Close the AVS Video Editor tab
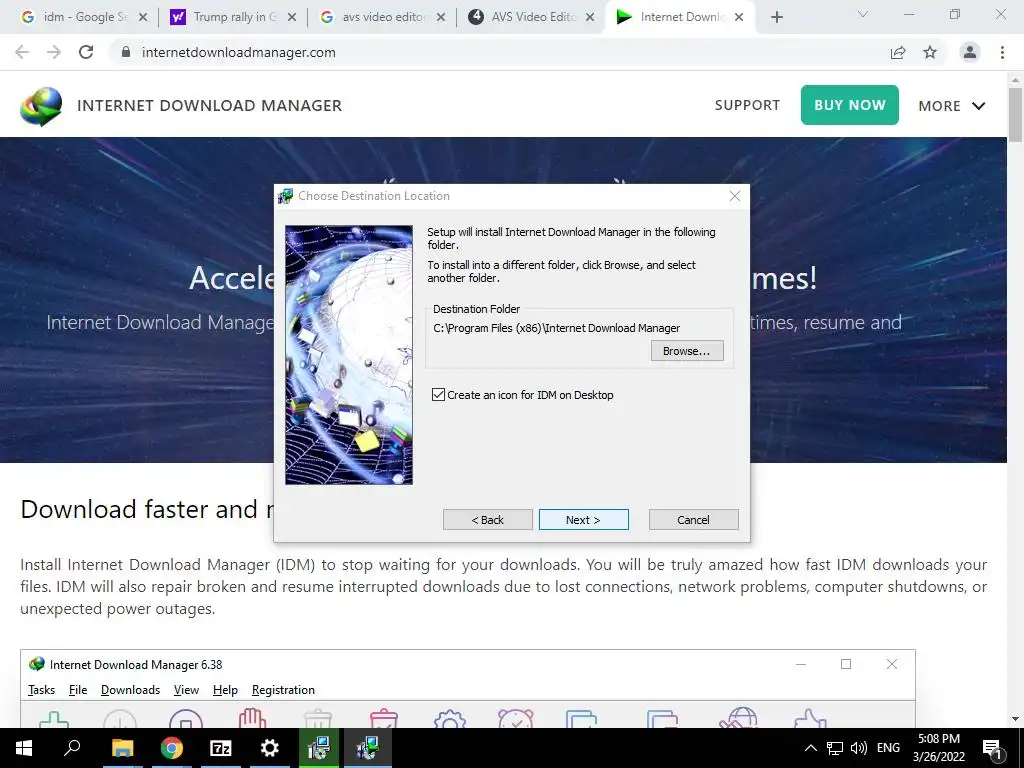The image size is (1024, 768). [x=590, y=18]
